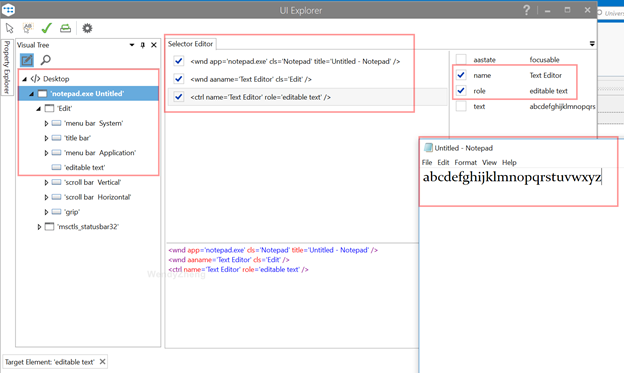Minimize the UI Explorer window
The height and width of the screenshot is (373, 624).
548,11
